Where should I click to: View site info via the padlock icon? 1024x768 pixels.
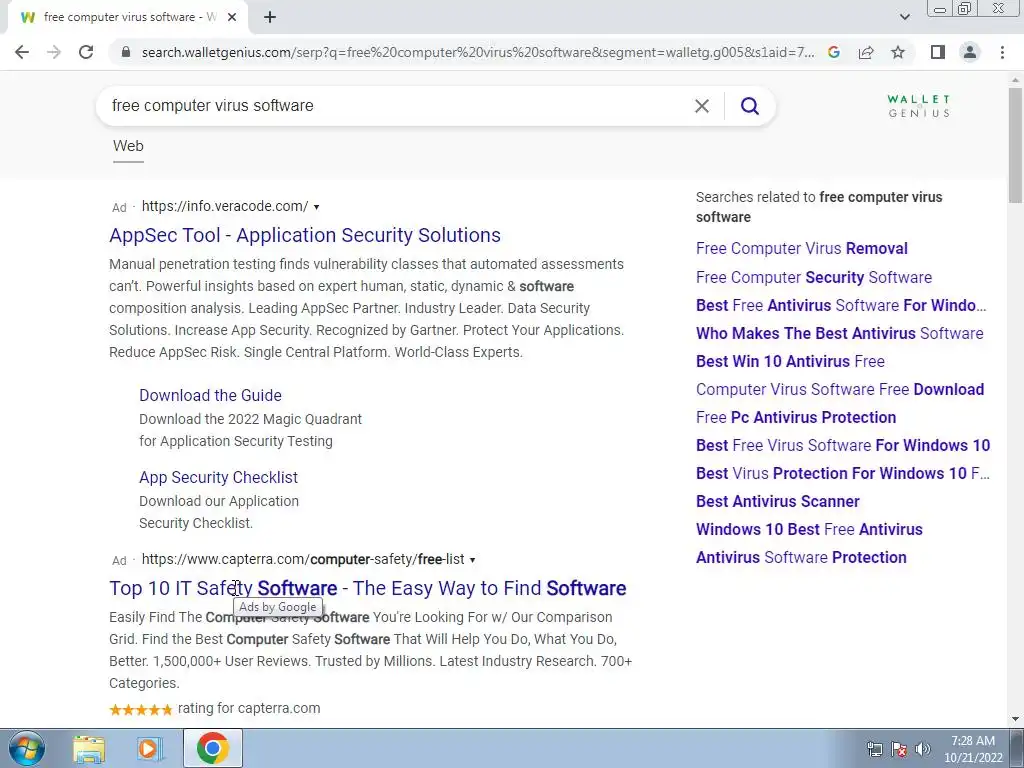pyautogui.click(x=126, y=52)
